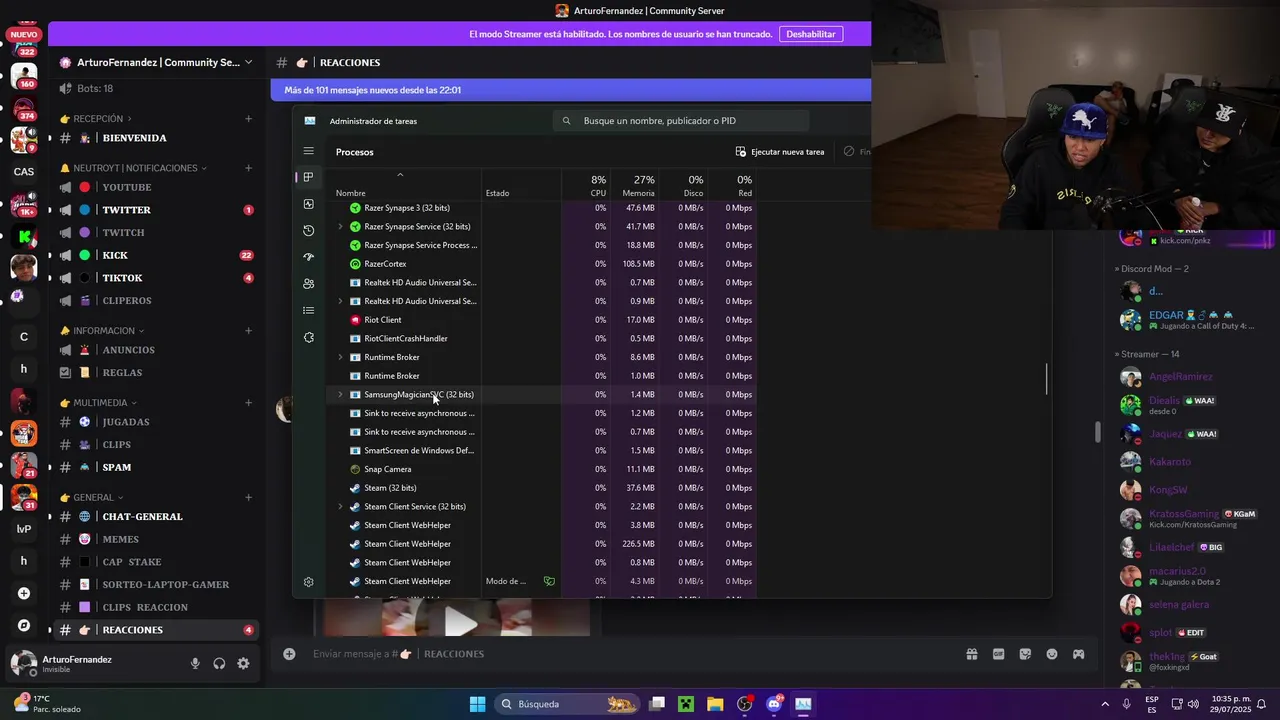The image size is (1280, 720).
Task: Toggle the taskbar microphone tray icon
Action: (1127, 704)
